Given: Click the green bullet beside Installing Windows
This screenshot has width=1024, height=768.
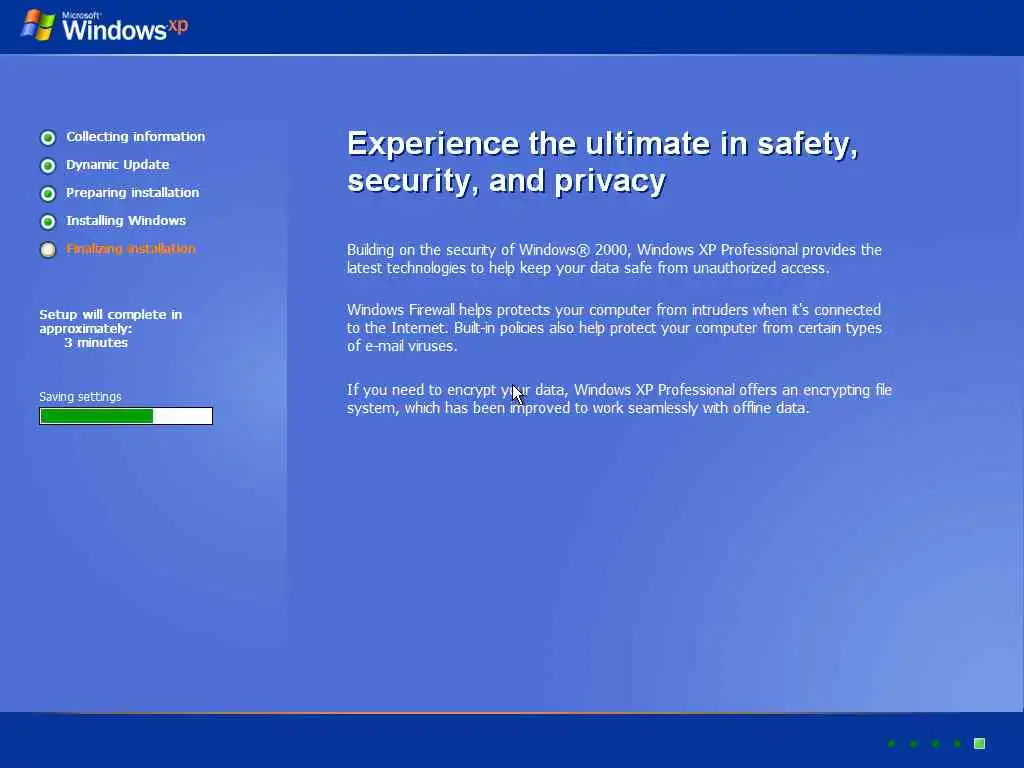Looking at the screenshot, I should click(48, 222).
